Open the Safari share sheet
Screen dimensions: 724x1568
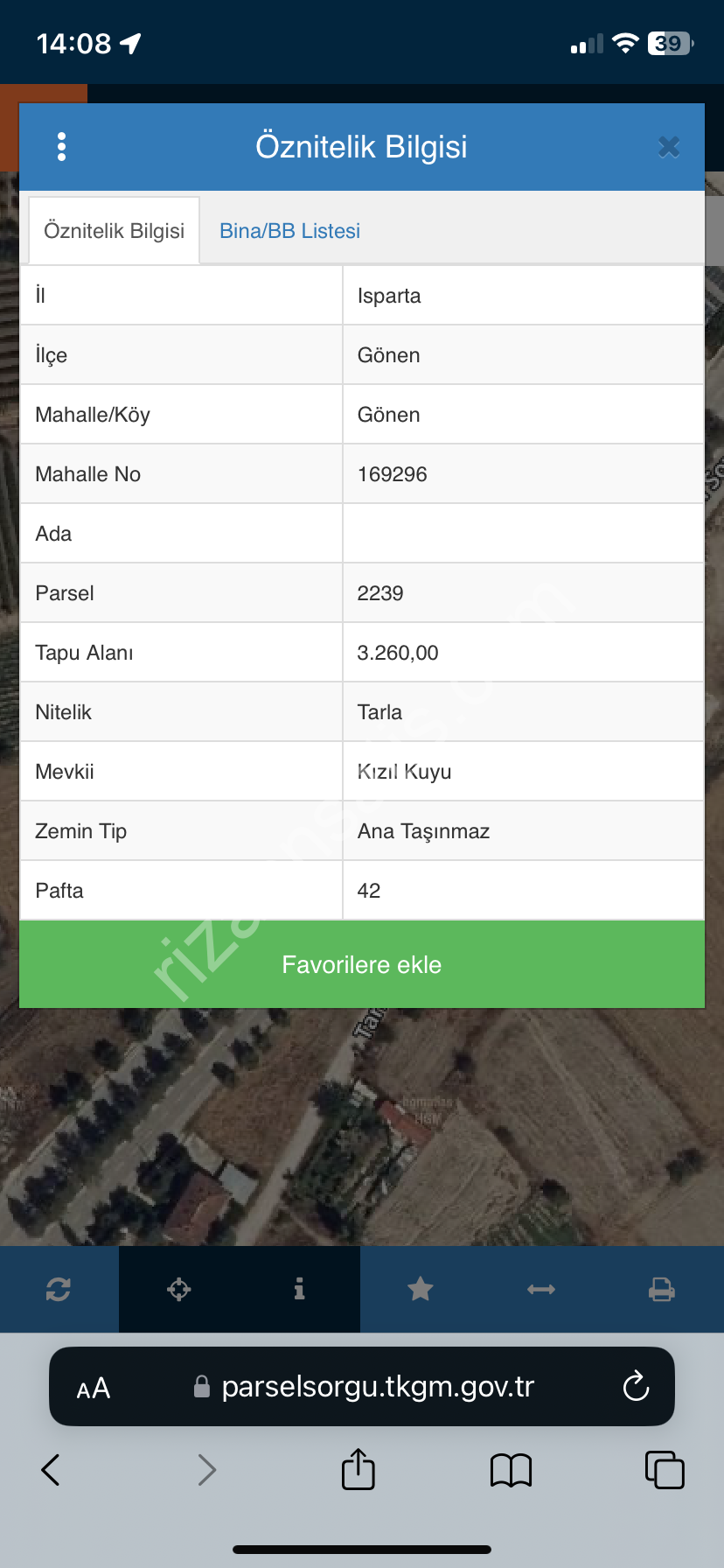click(359, 1470)
